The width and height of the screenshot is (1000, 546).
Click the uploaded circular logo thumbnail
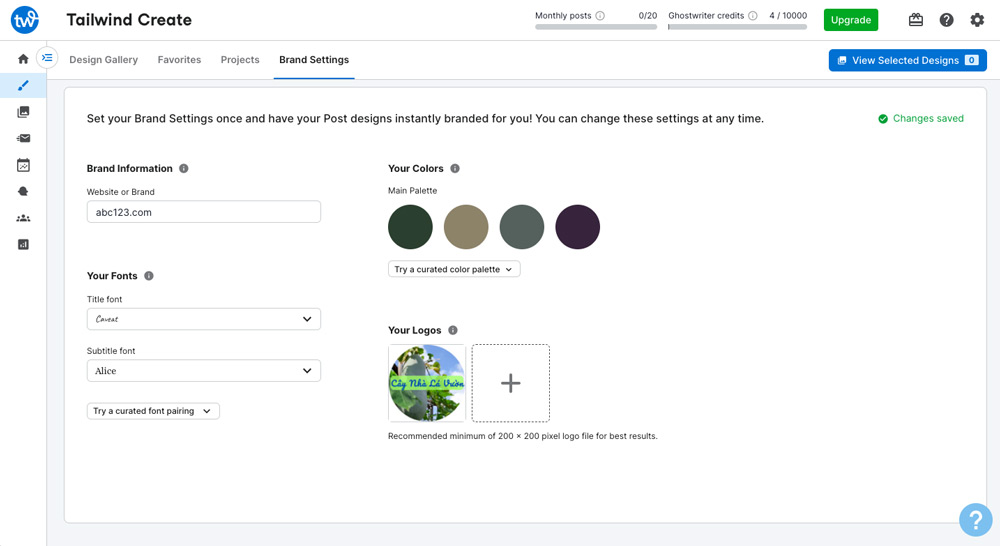427,383
